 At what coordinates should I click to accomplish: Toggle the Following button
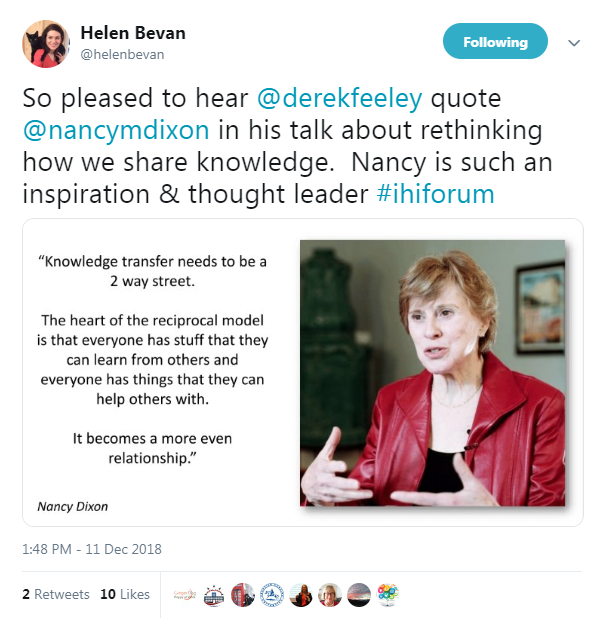[x=495, y=41]
